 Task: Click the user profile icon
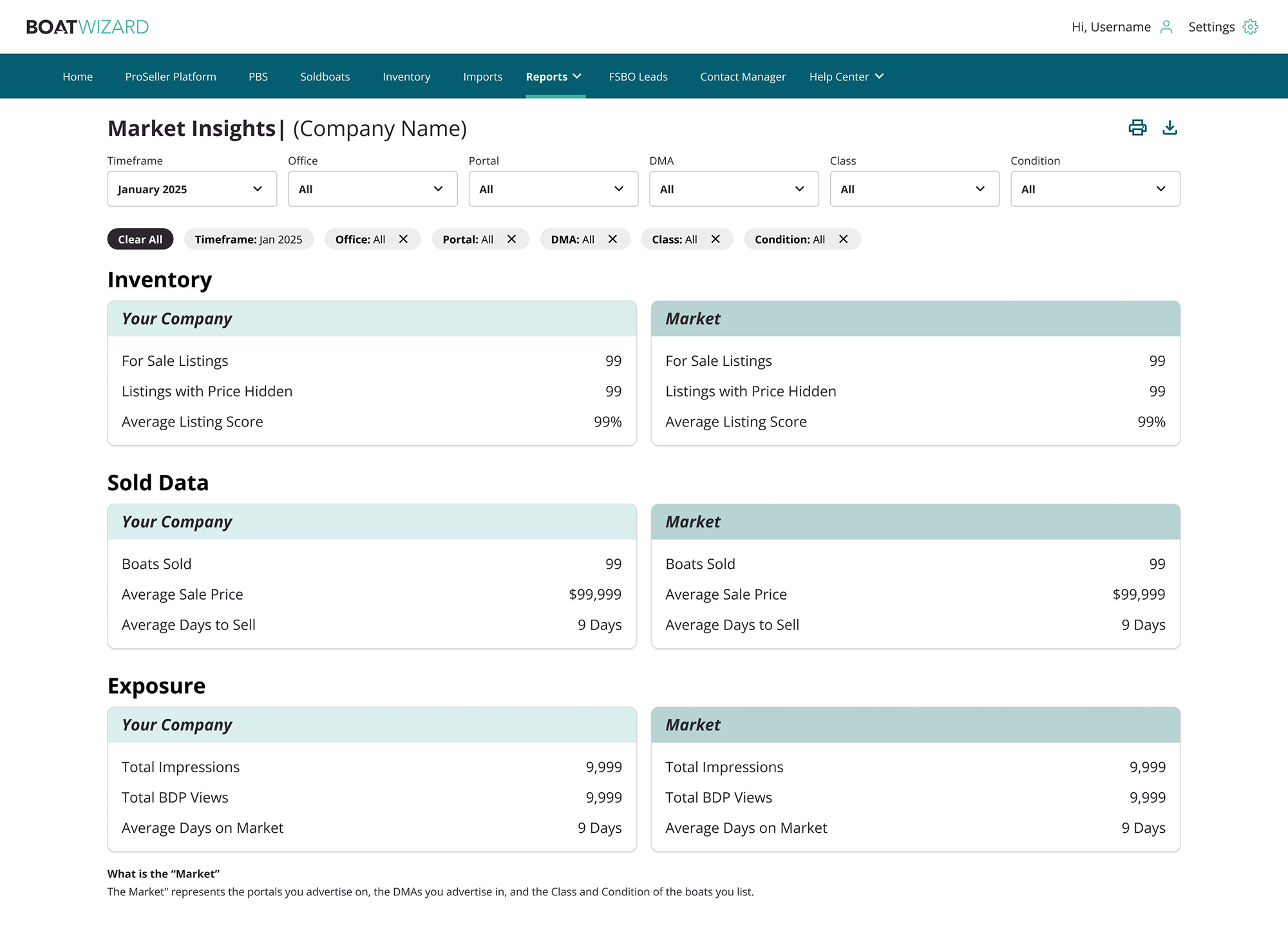click(x=1166, y=27)
